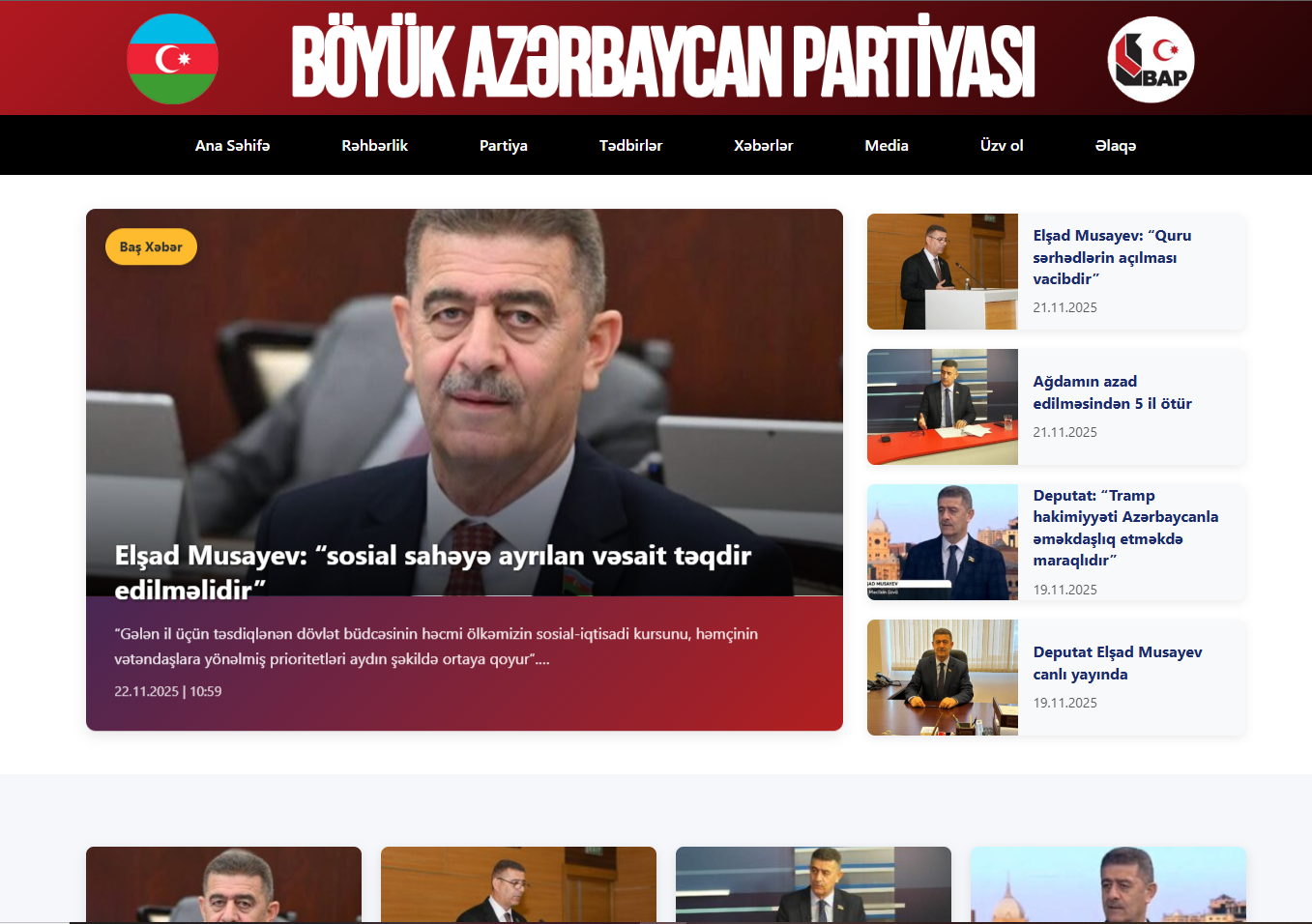The width and height of the screenshot is (1312, 924).
Task: Read the Ağdamın azad edilməsindən 5 il article
Action: click(1111, 392)
